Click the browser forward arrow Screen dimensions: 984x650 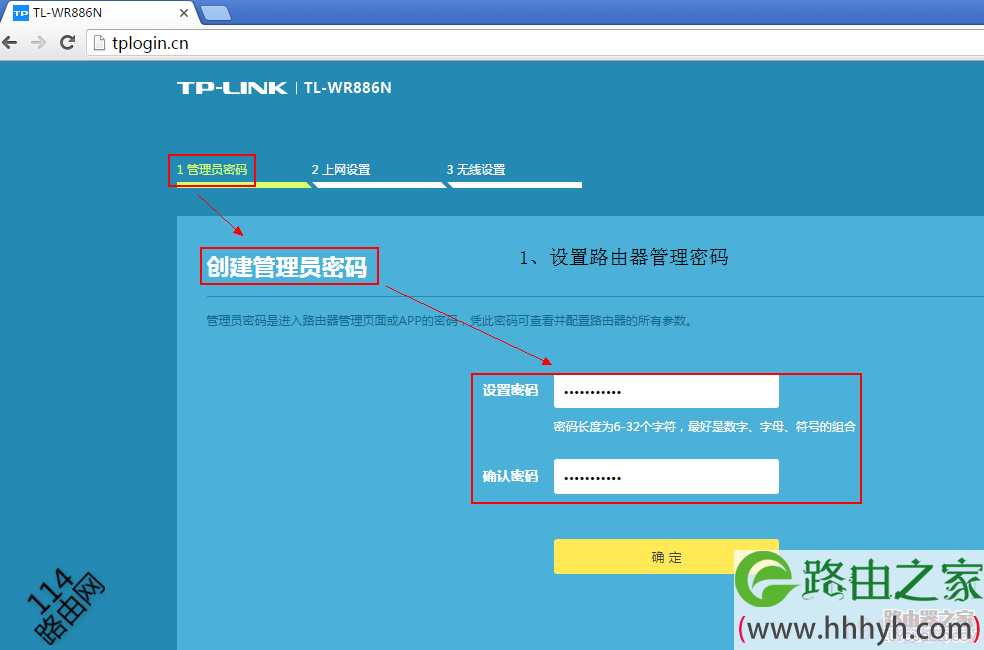(x=39, y=43)
